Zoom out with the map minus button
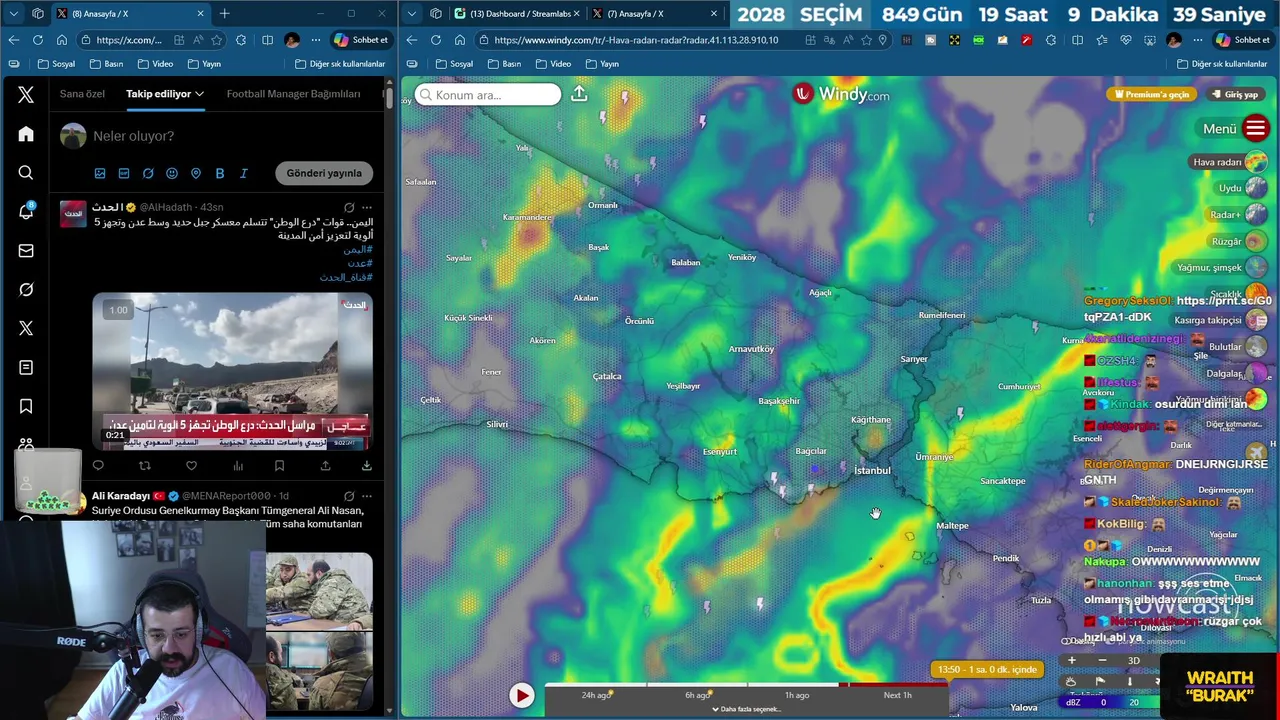The height and width of the screenshot is (720, 1280). click(x=1102, y=660)
